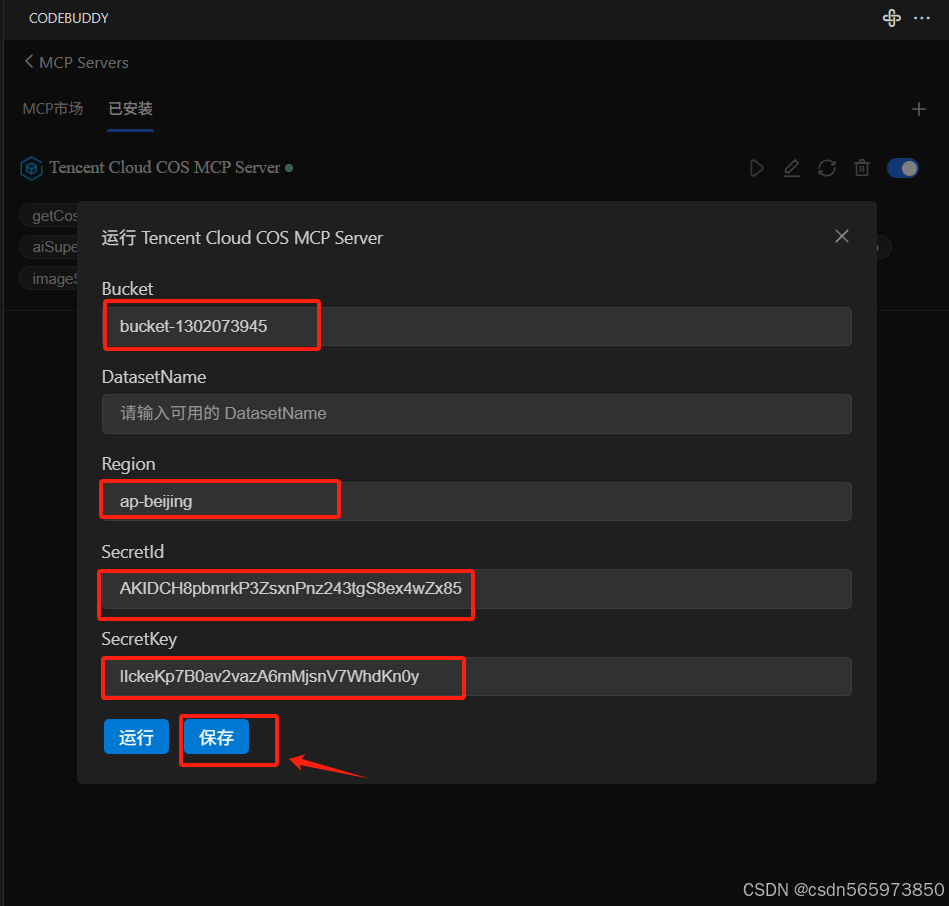949x906 pixels.
Task: Select the 已安装 tab
Action: point(130,108)
